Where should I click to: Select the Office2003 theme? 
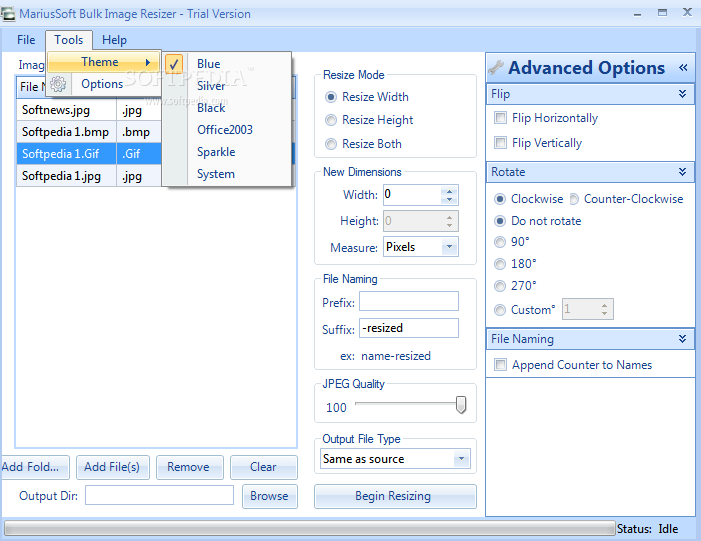tap(225, 130)
